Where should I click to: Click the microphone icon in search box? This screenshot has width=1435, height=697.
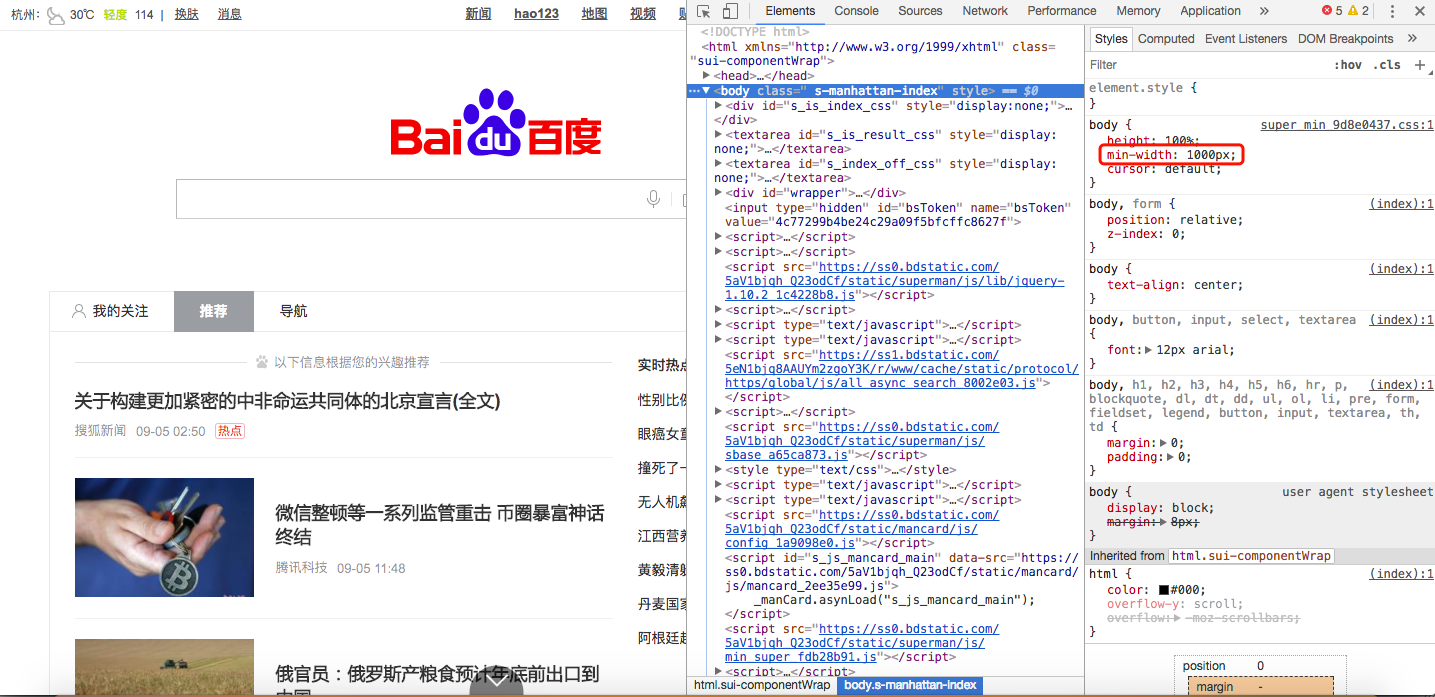click(x=653, y=199)
